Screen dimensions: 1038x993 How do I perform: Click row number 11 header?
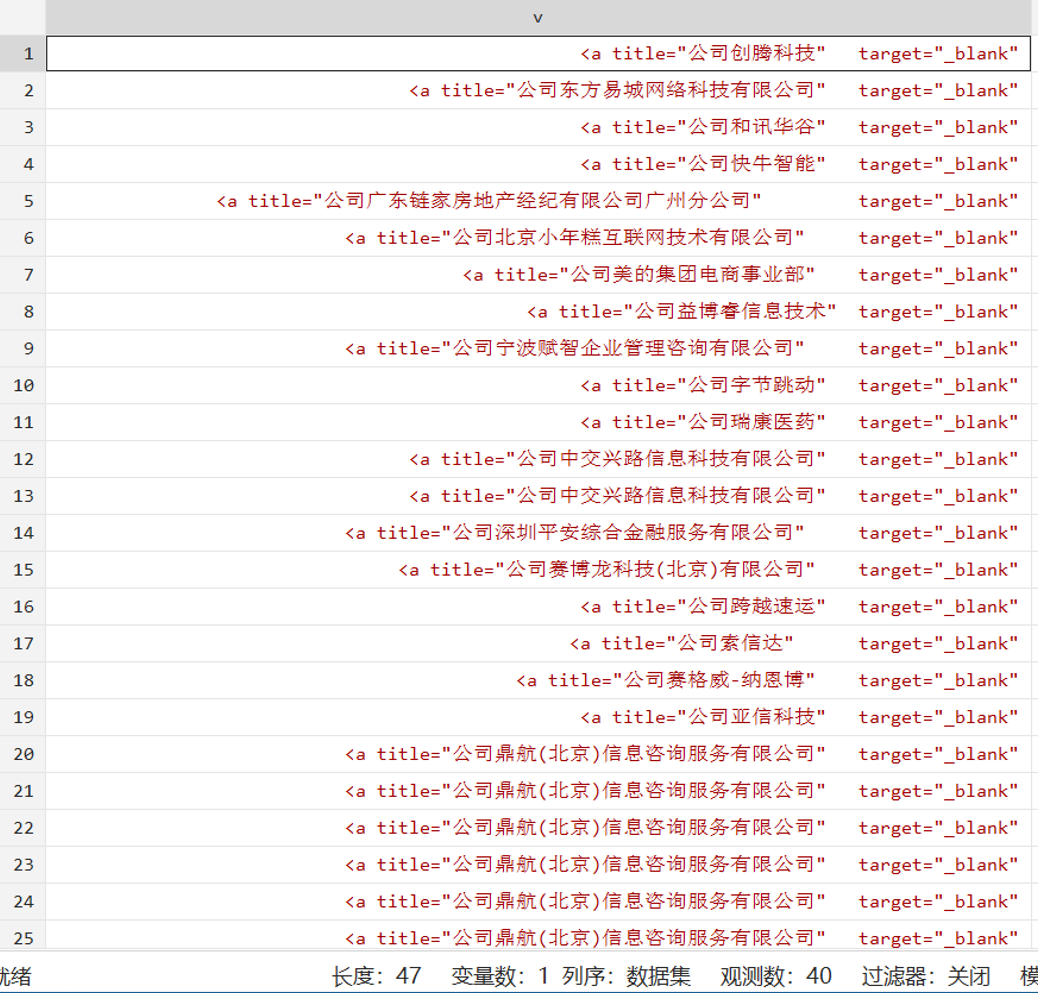pos(23,422)
